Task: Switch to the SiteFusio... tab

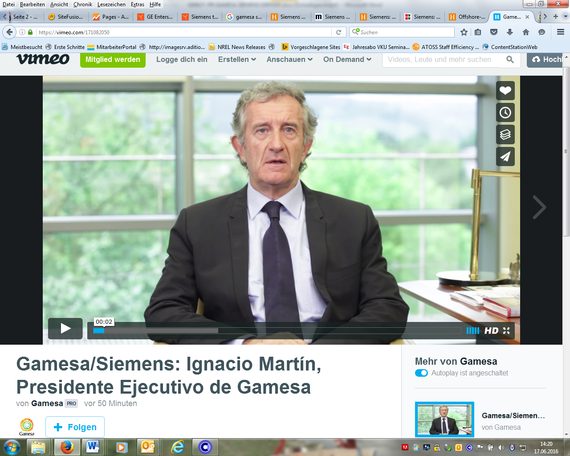Action: point(66,17)
